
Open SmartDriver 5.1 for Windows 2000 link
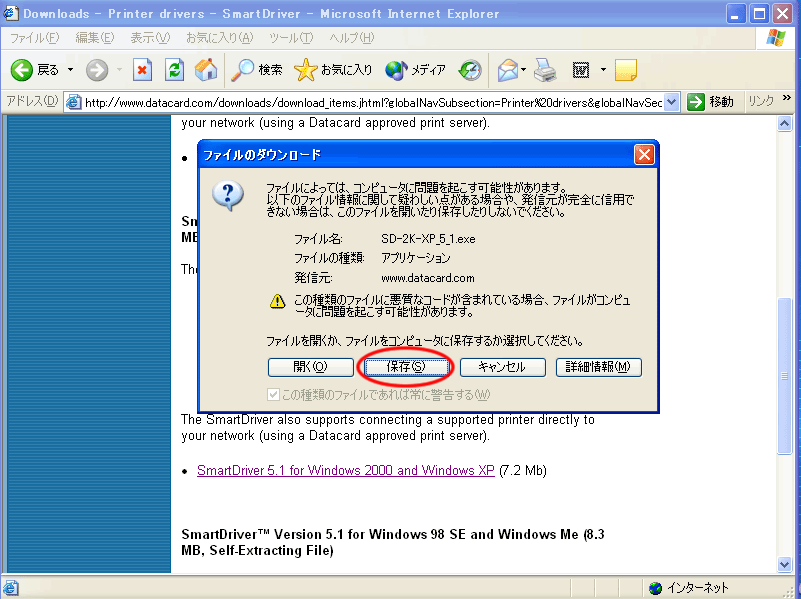345,470
